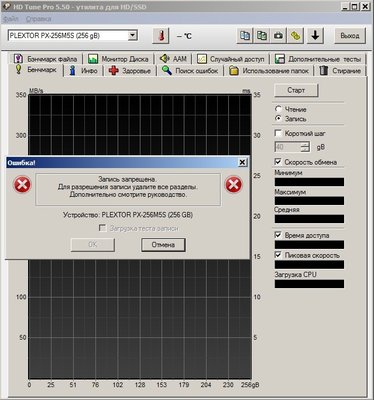Switch to the Инфо tab
Image resolution: width=374 pixels, height=400 pixels.
pos(83,71)
